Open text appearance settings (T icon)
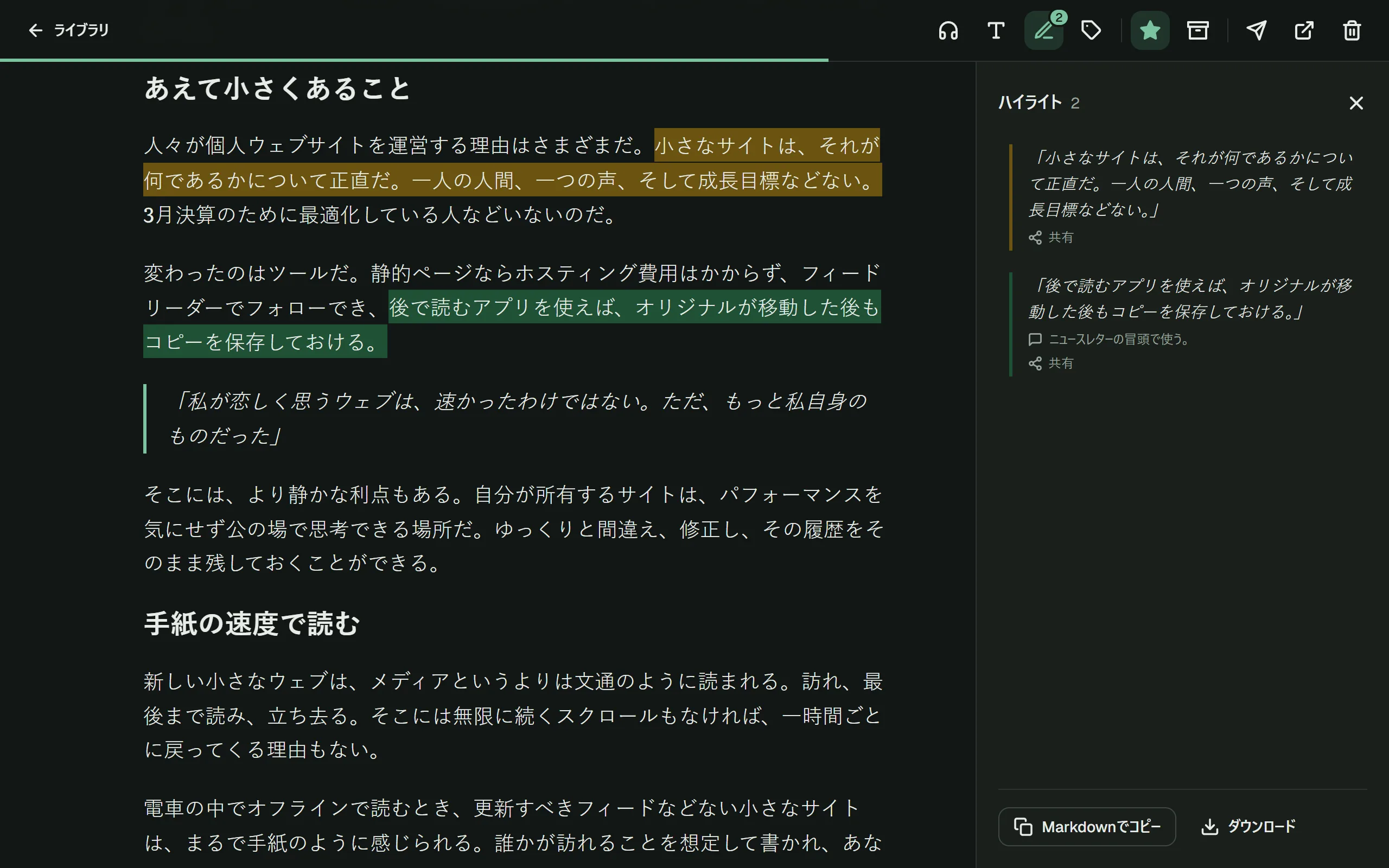 point(996,30)
